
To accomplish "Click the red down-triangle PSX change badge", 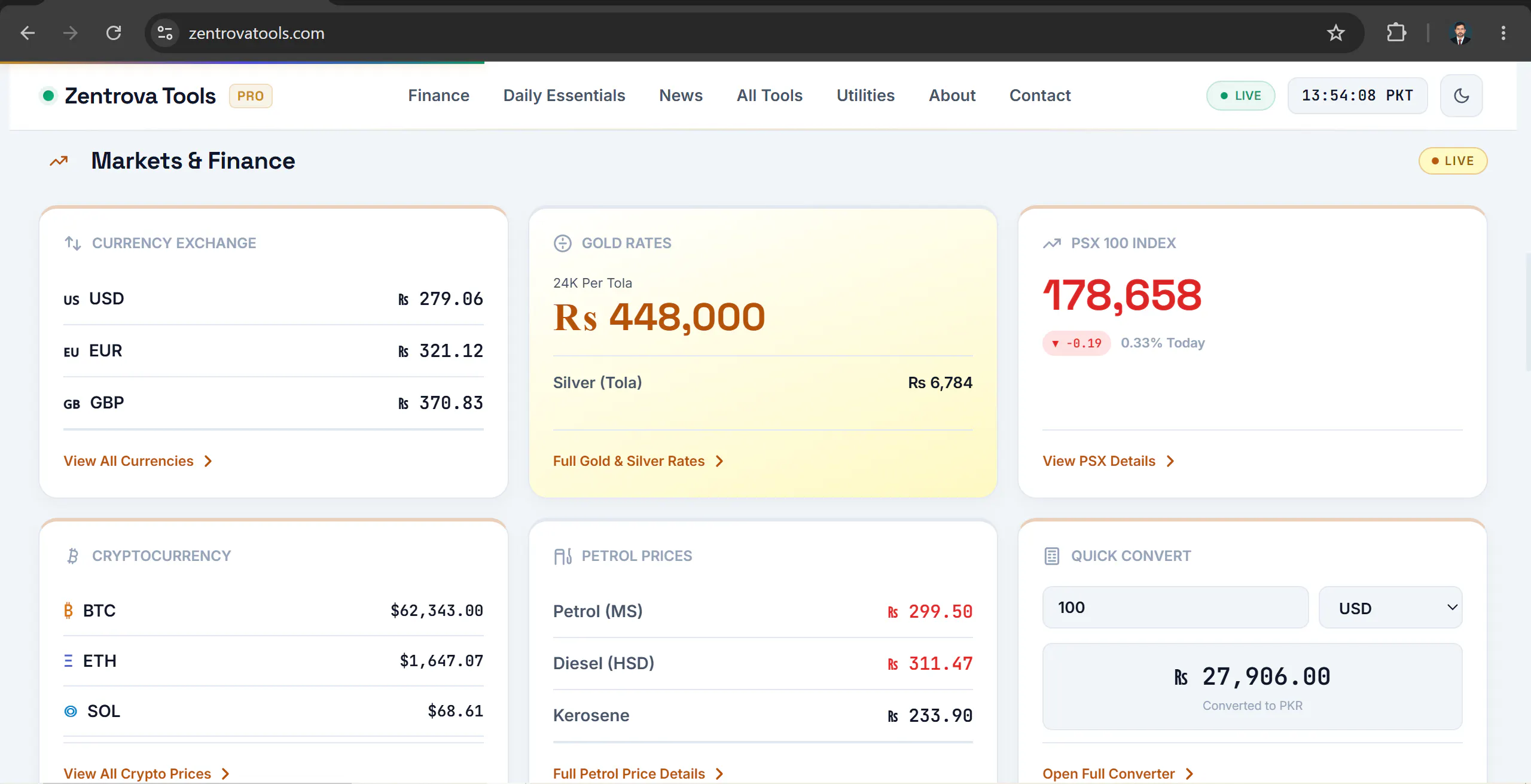I will coord(1076,343).
